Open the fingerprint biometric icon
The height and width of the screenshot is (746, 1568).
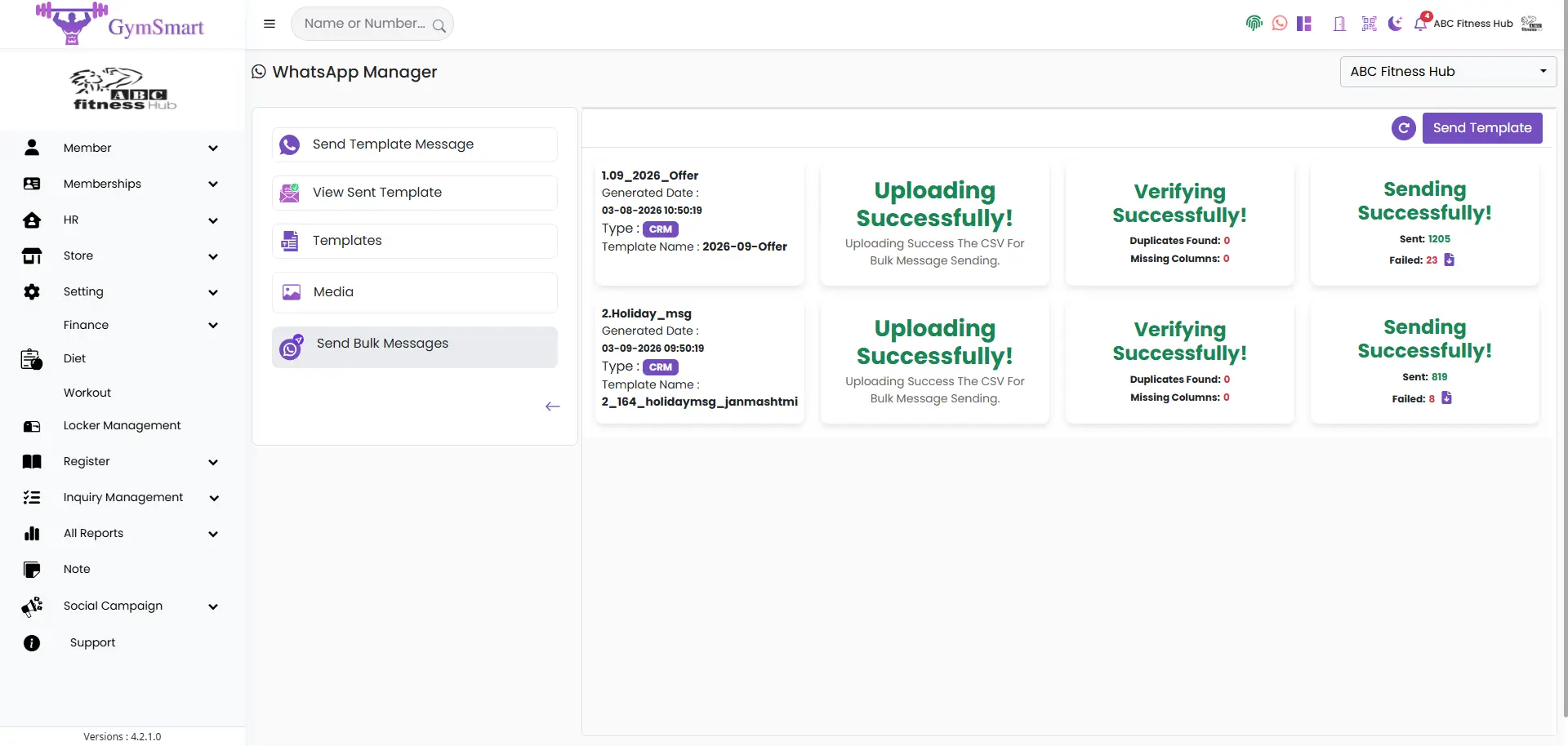click(x=1254, y=24)
